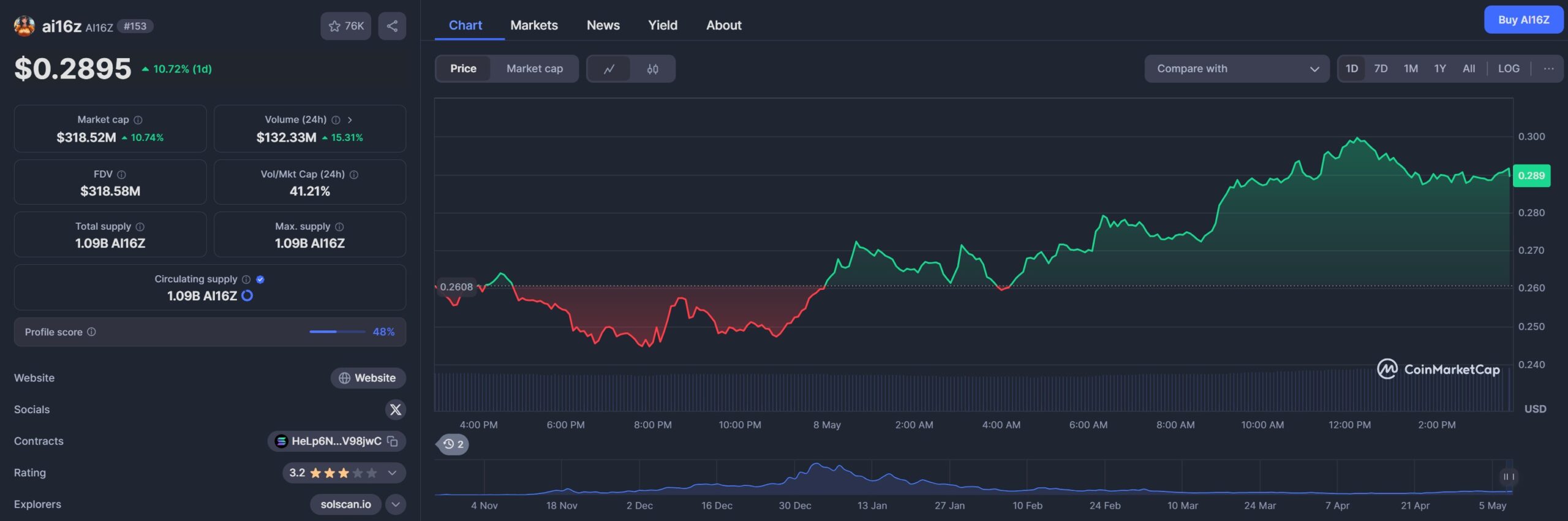Open the Website link button
This screenshot has height=521, width=1568.
coord(368,378)
